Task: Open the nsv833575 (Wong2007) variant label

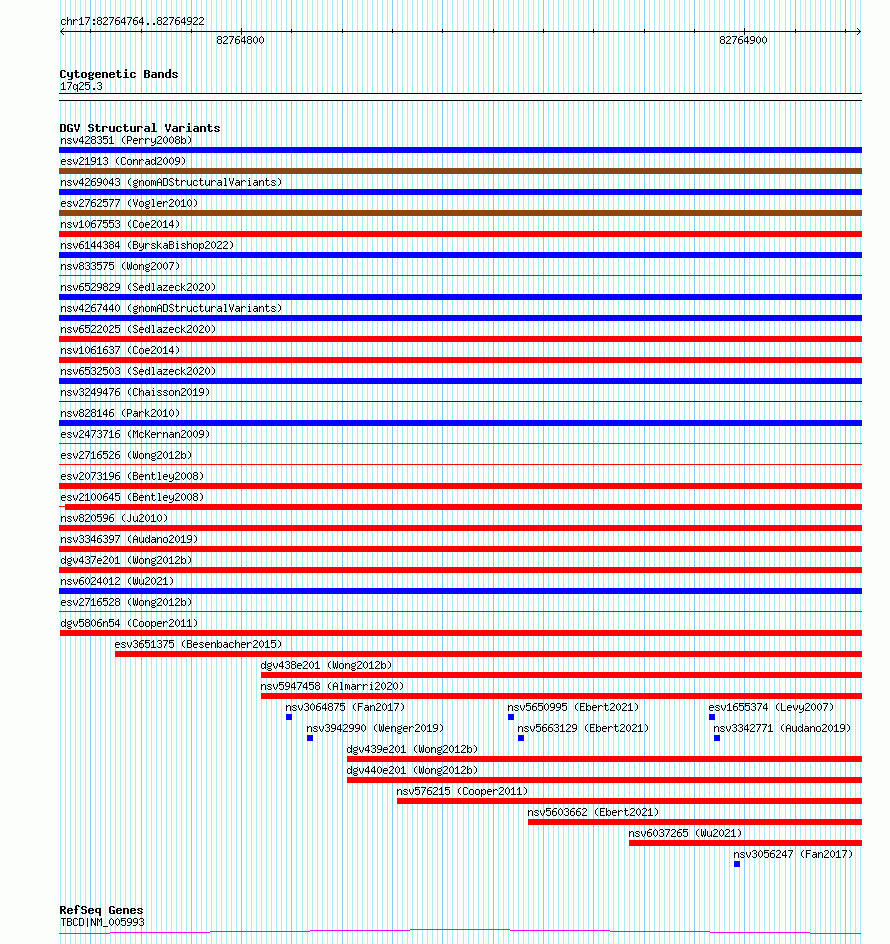Action: 120,266
